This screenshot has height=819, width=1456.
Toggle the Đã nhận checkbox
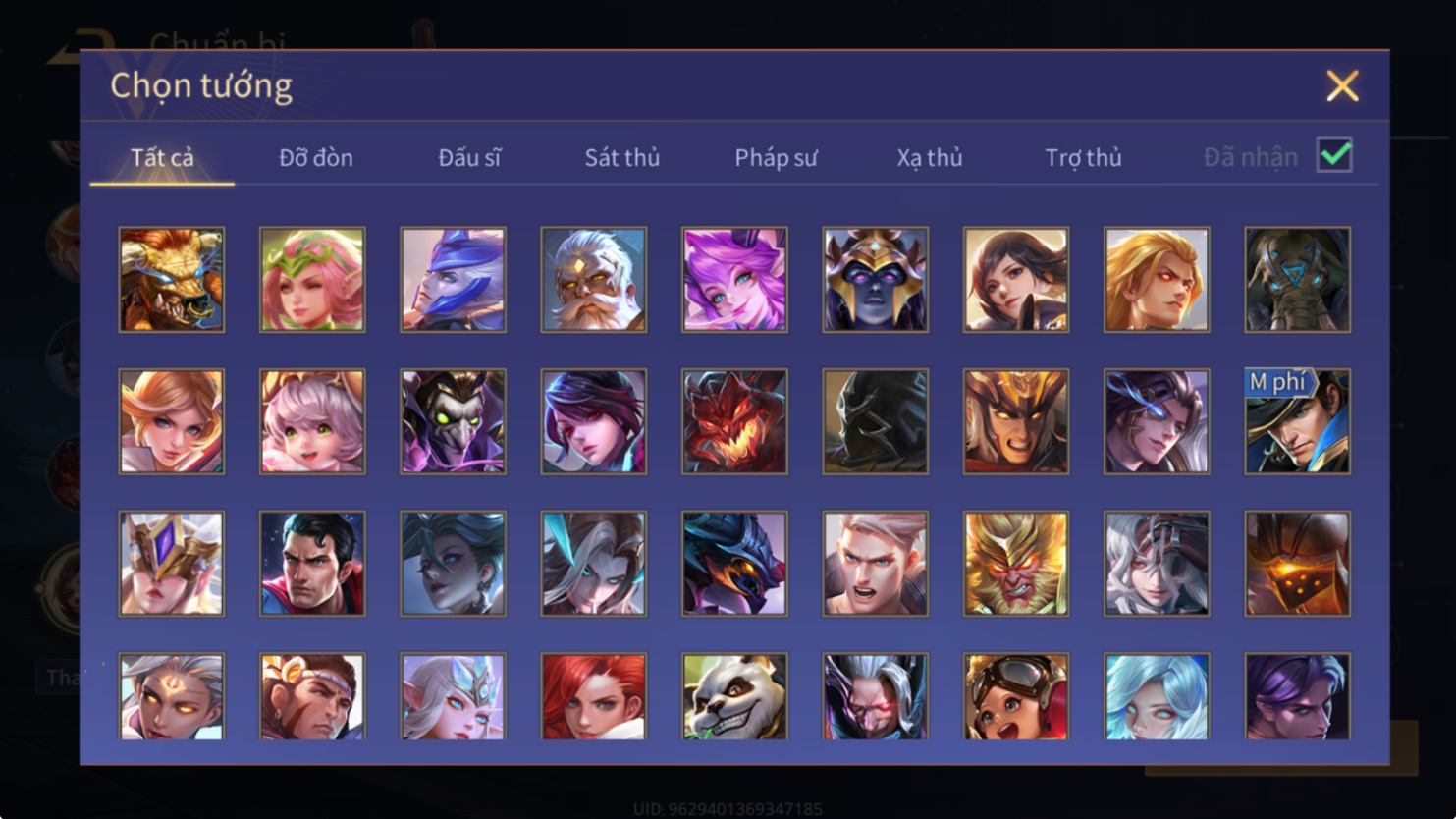[x=1334, y=155]
